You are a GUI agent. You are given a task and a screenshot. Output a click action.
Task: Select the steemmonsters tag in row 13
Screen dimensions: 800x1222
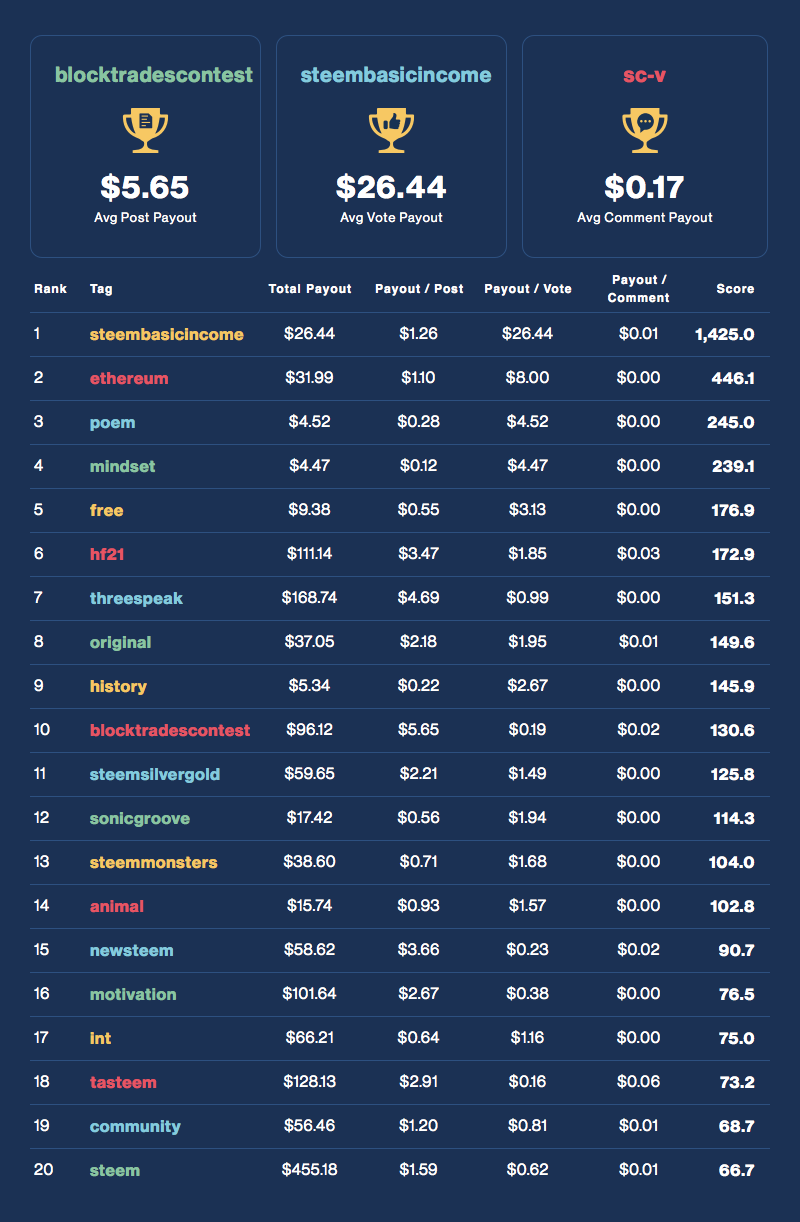[x=153, y=862]
